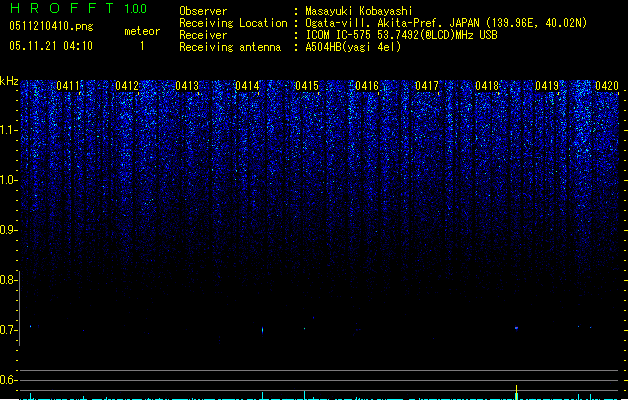Click the faint echo dot near 0415 at 0.7 kHz
This screenshot has width=629, height=400.
coord(305,329)
